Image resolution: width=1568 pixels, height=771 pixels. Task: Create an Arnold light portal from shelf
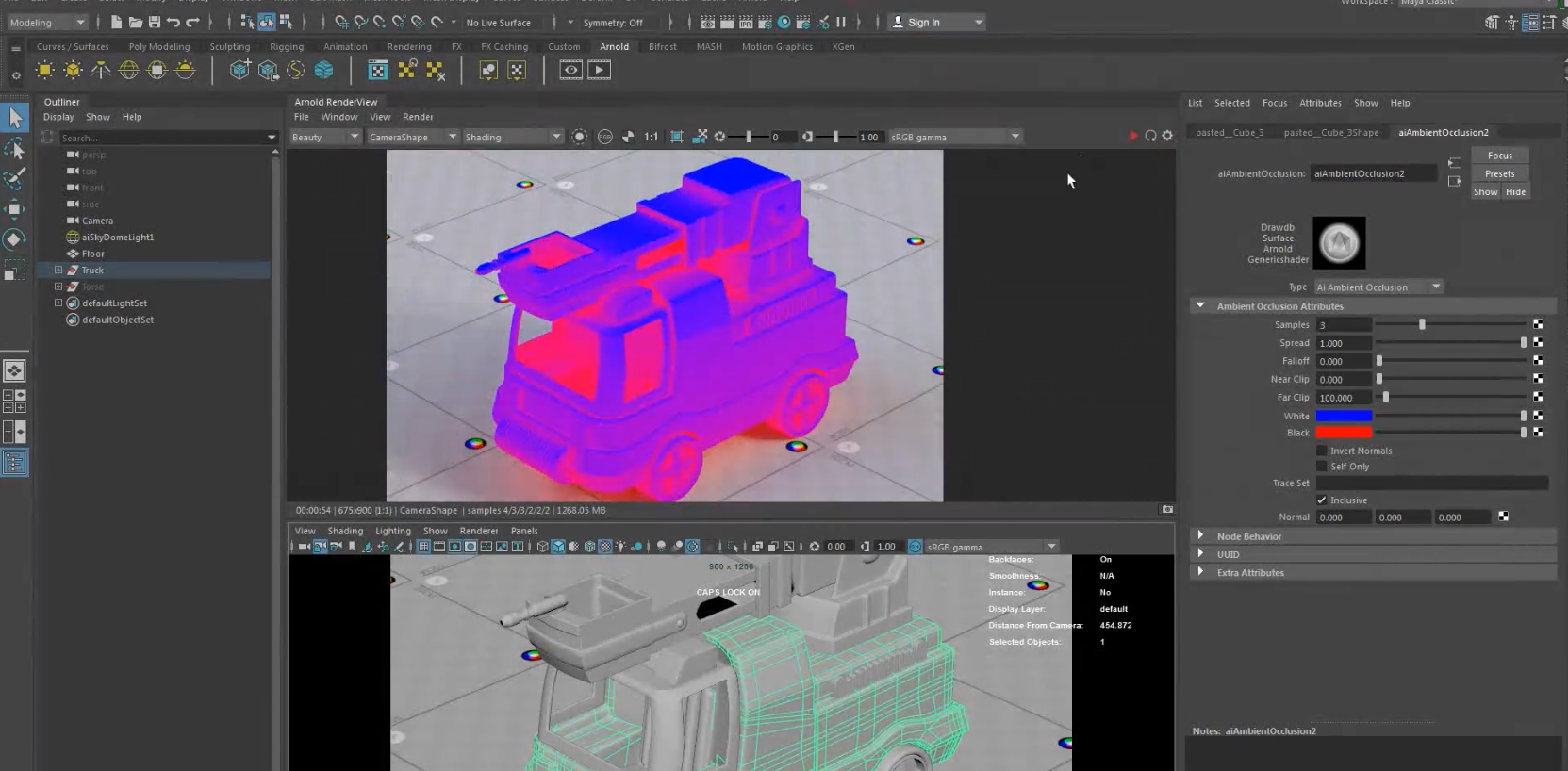(157, 70)
